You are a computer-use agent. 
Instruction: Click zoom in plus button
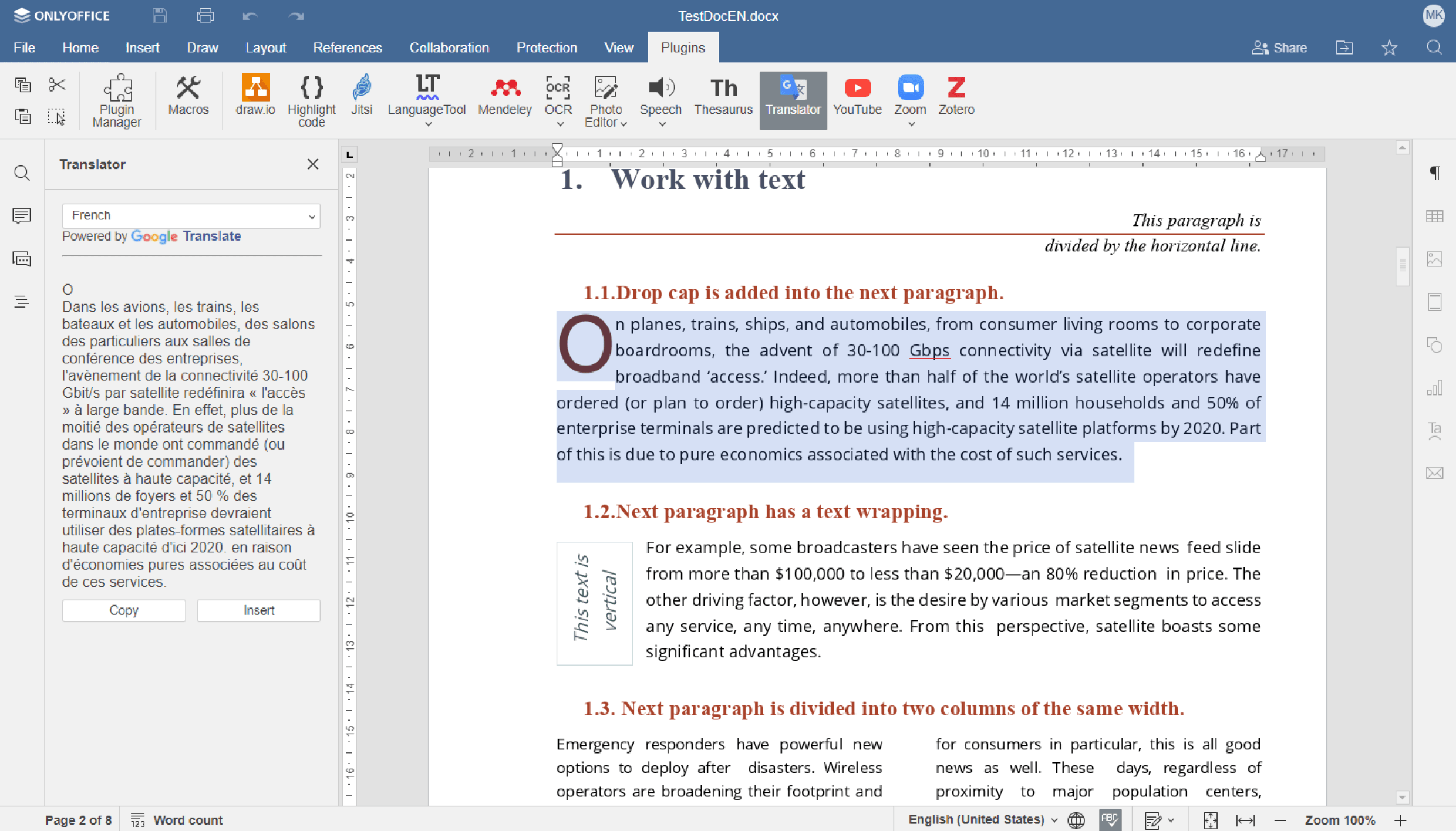[x=1400, y=820]
